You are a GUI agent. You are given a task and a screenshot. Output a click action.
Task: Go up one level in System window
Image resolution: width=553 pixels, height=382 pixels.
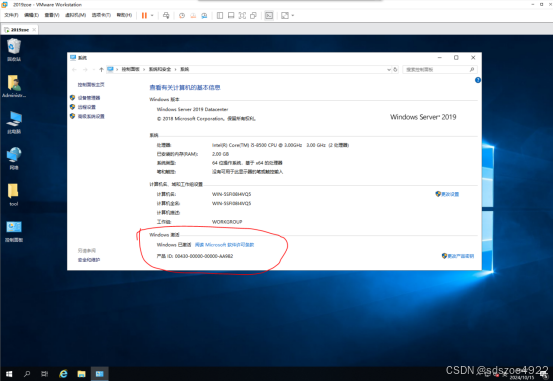click(x=101, y=69)
